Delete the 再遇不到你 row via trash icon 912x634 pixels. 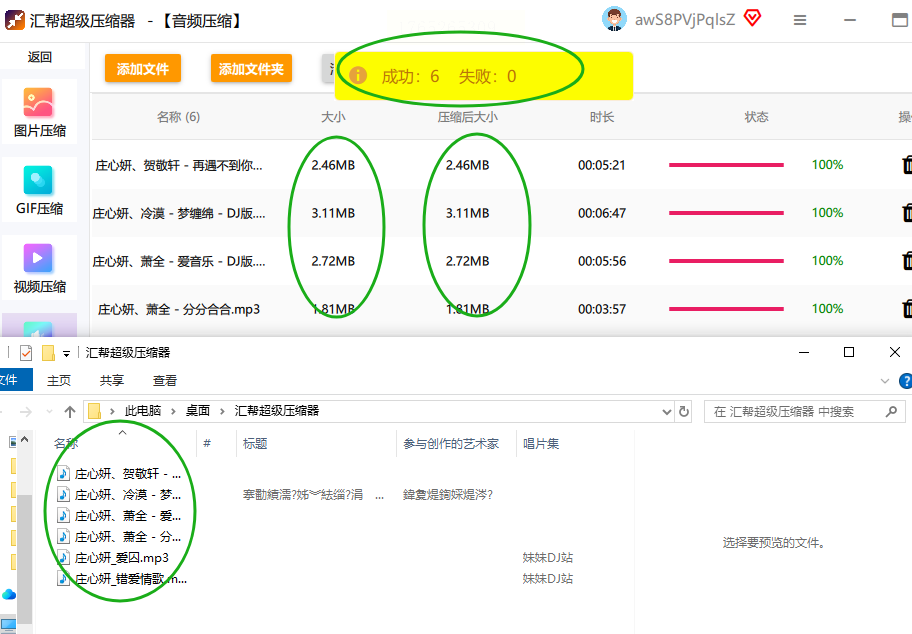tap(907, 165)
